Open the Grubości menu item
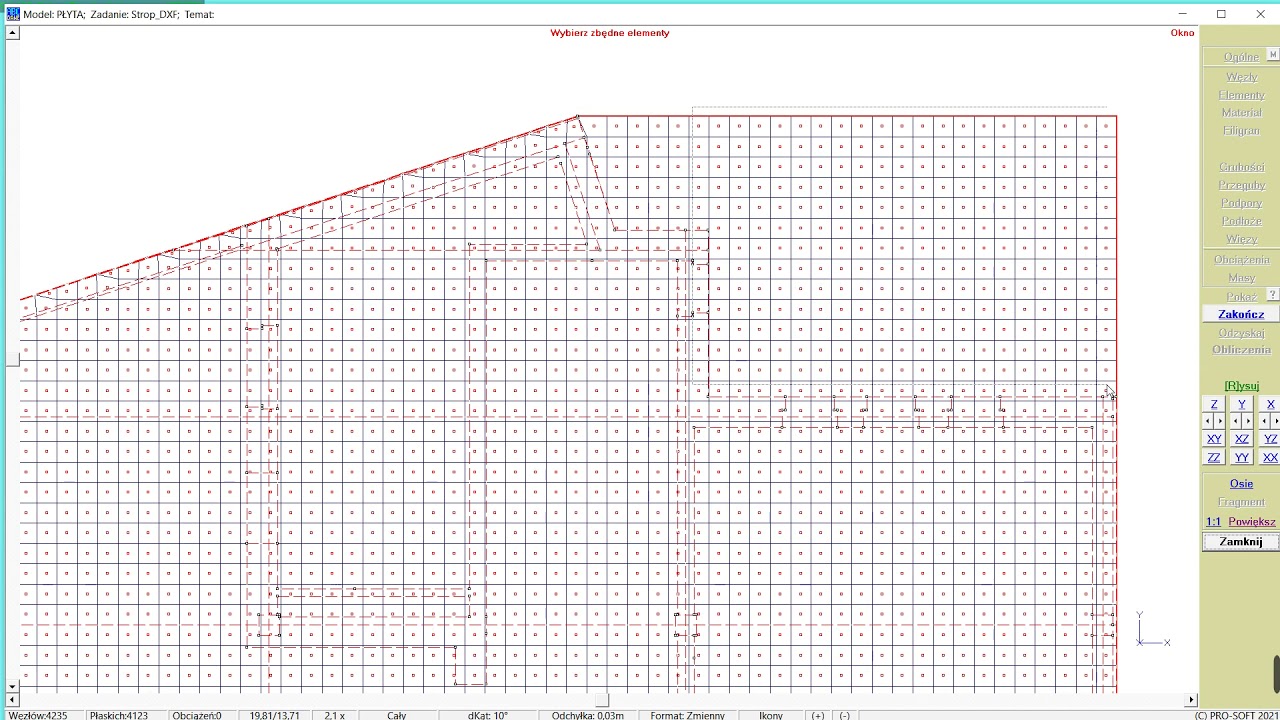 (x=1241, y=167)
